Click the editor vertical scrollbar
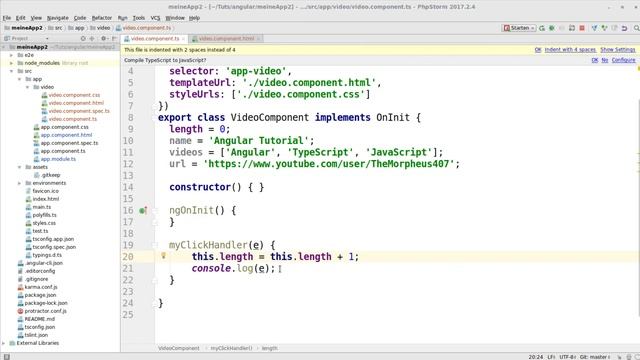 [638, 207]
